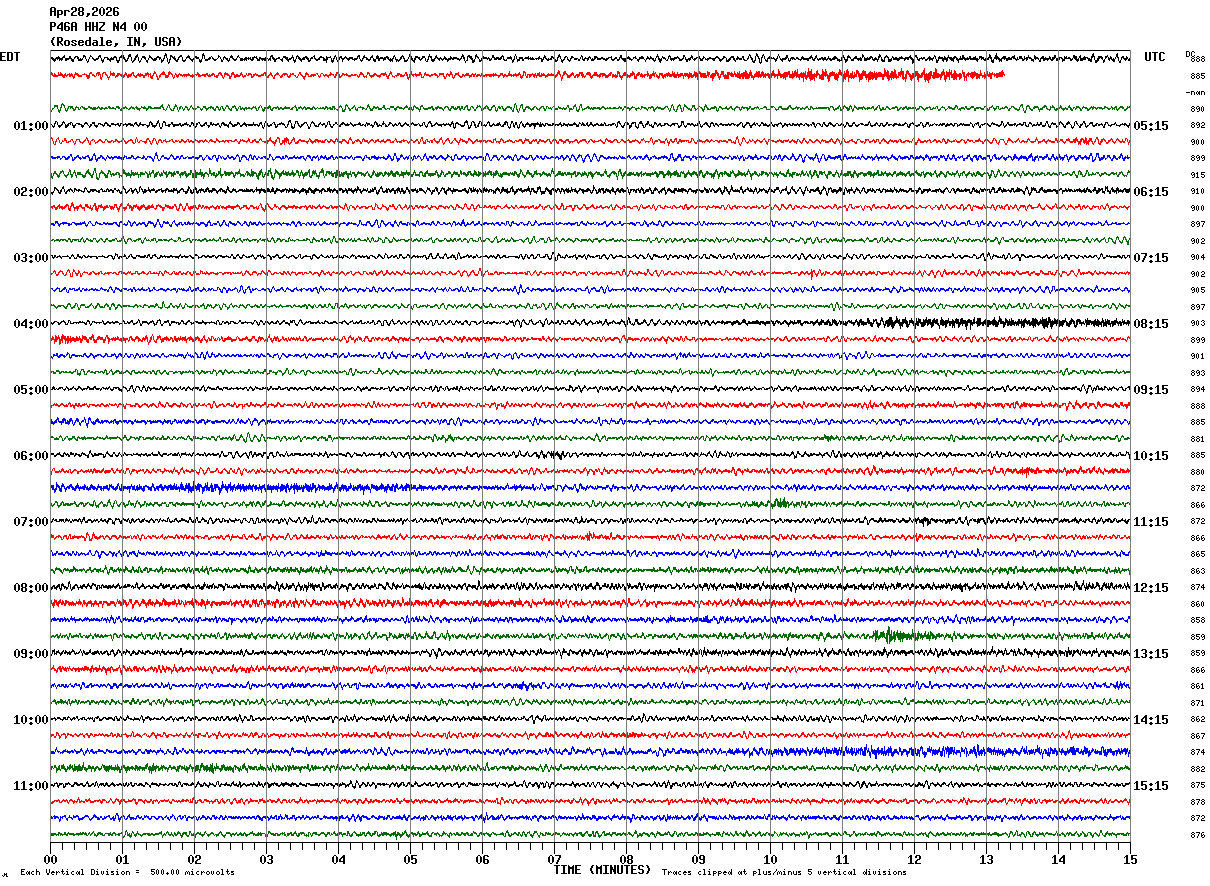Screen dimensions: 1210x886
Task: Click the UTC time label "10:15"
Action: [x=1151, y=456]
